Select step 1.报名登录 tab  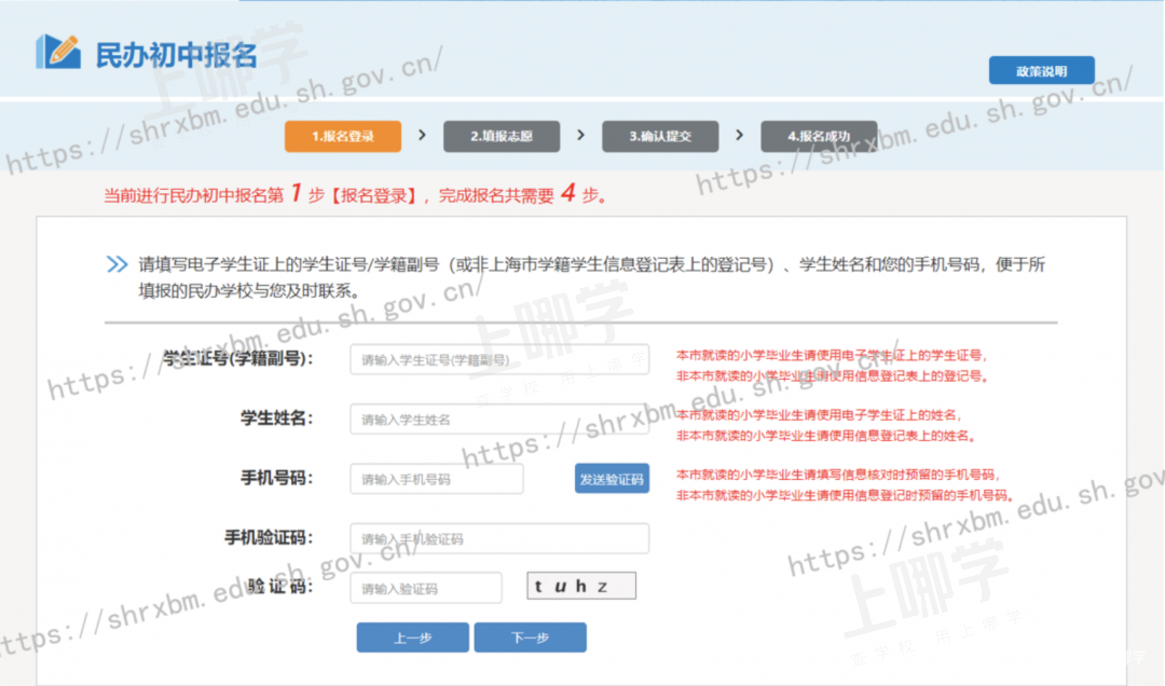pos(343,136)
